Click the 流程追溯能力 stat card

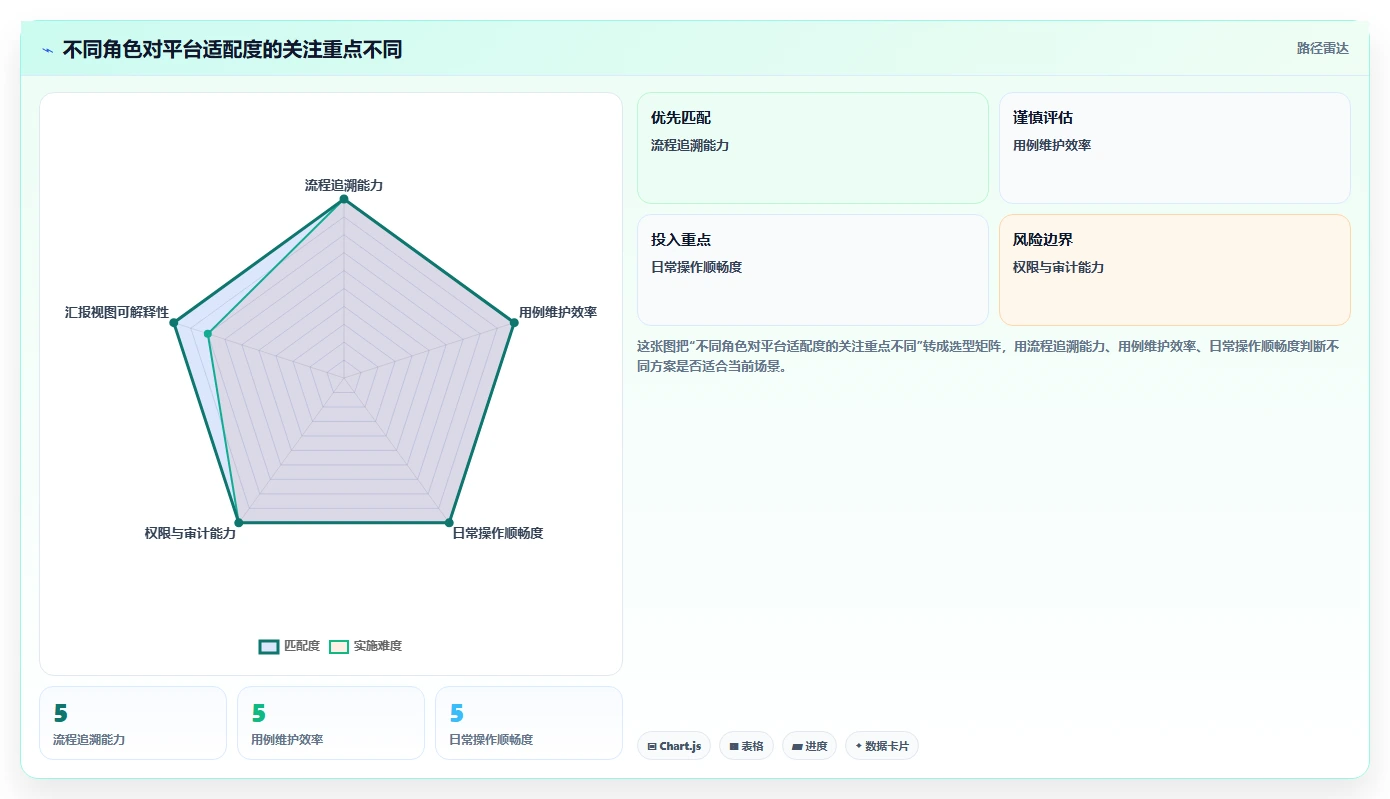pos(133,723)
